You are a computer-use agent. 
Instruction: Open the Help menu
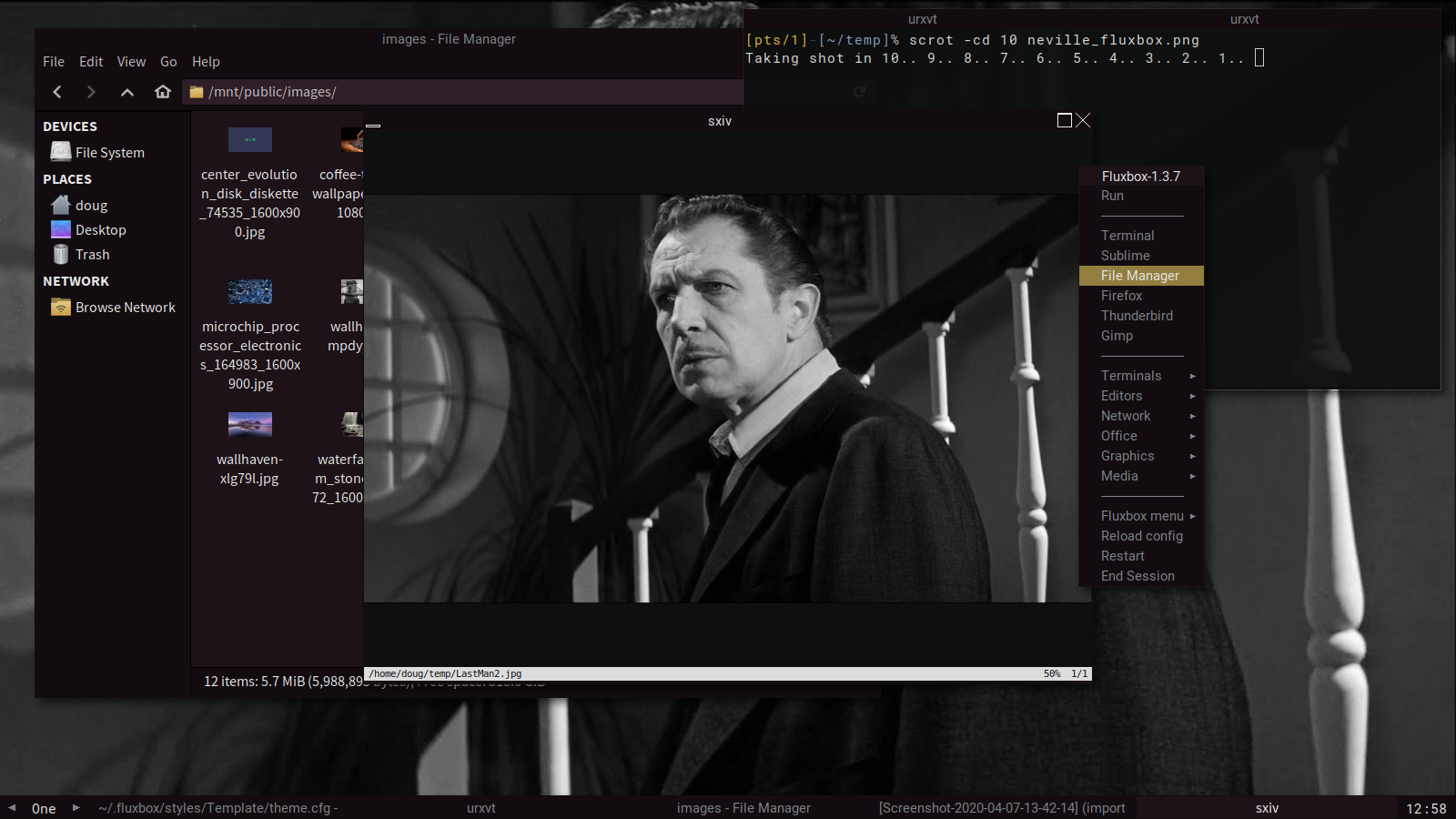(206, 62)
